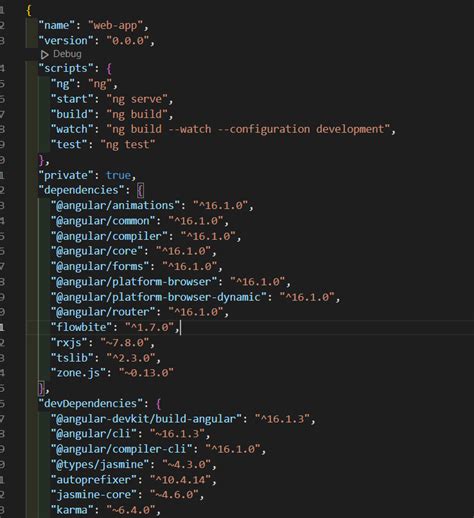This screenshot has height=518, width=474.
Task: Click the "~7.8.0" rxjs version
Action: (125, 343)
